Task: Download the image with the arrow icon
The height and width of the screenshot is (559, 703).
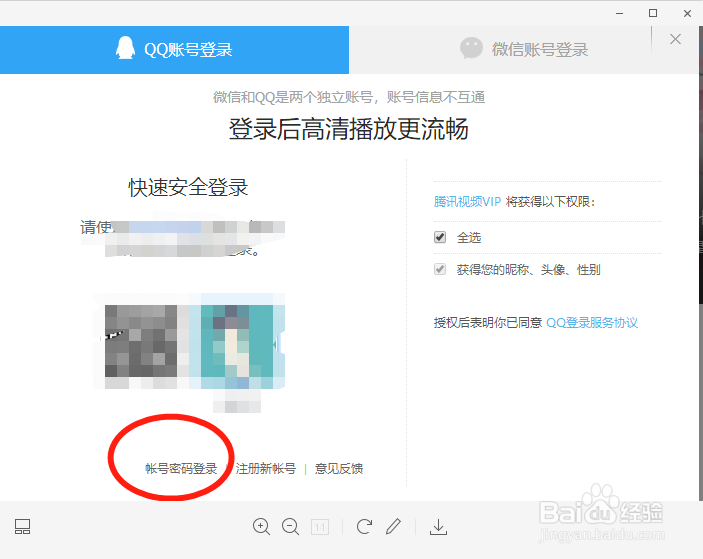Action: click(x=438, y=527)
